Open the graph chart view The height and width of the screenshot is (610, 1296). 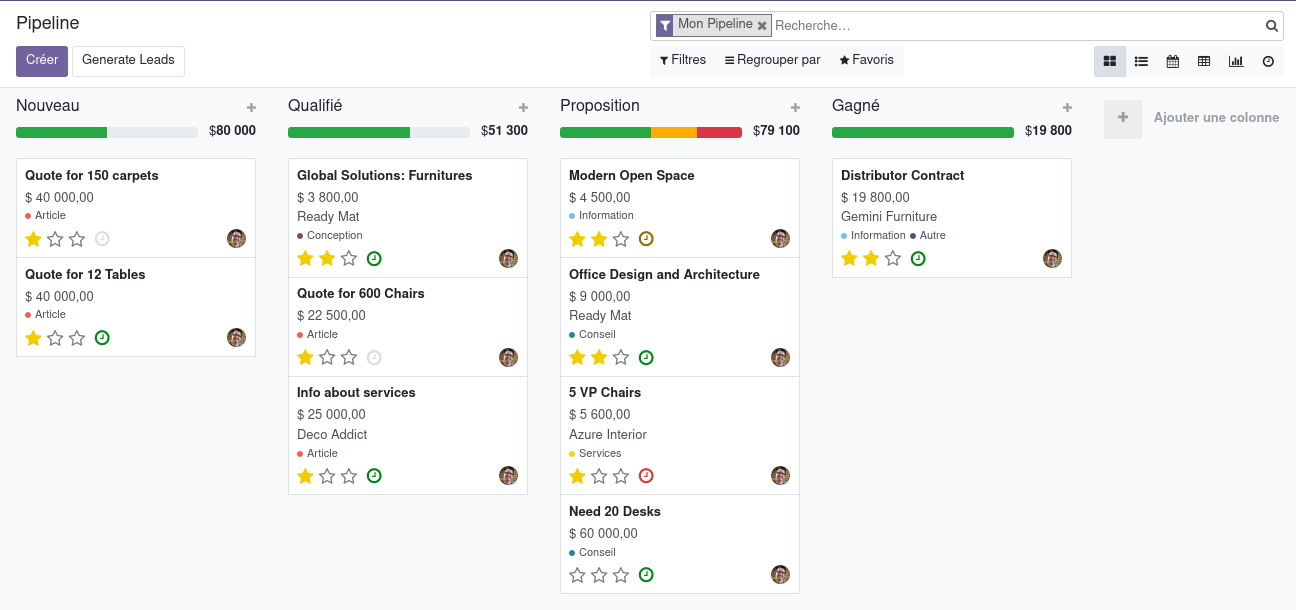click(1236, 61)
